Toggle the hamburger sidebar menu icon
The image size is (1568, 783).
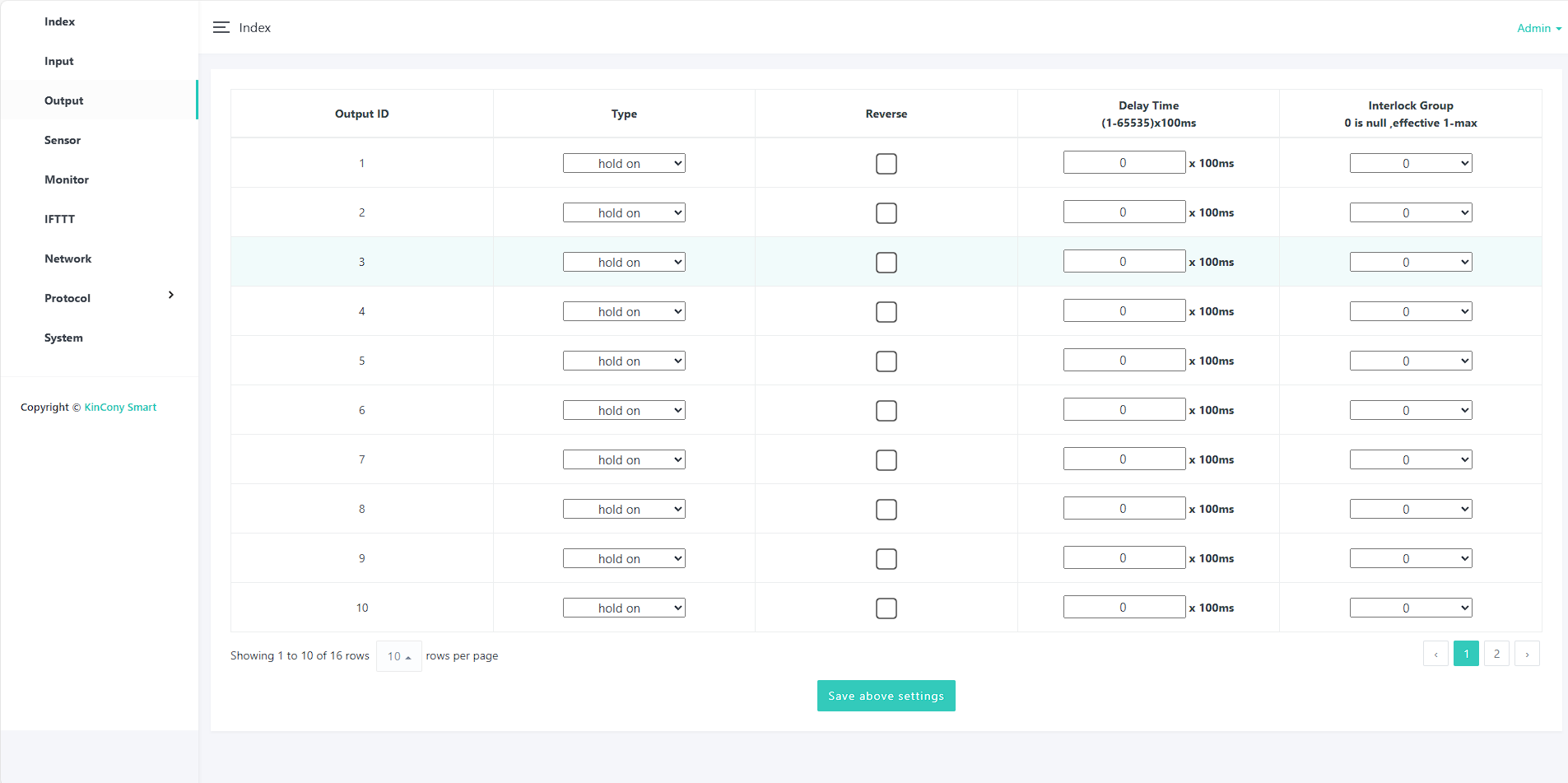tap(221, 28)
